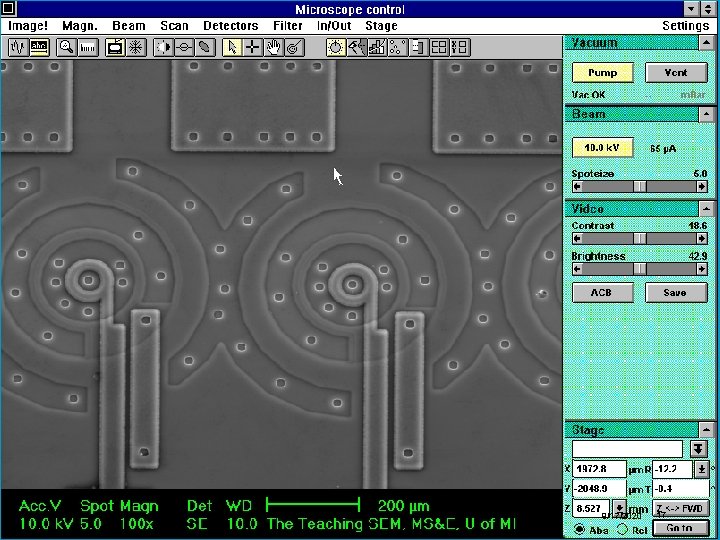The height and width of the screenshot is (540, 720).
Task: Click the tilted ellipse stigmator icon
Action: [205, 47]
